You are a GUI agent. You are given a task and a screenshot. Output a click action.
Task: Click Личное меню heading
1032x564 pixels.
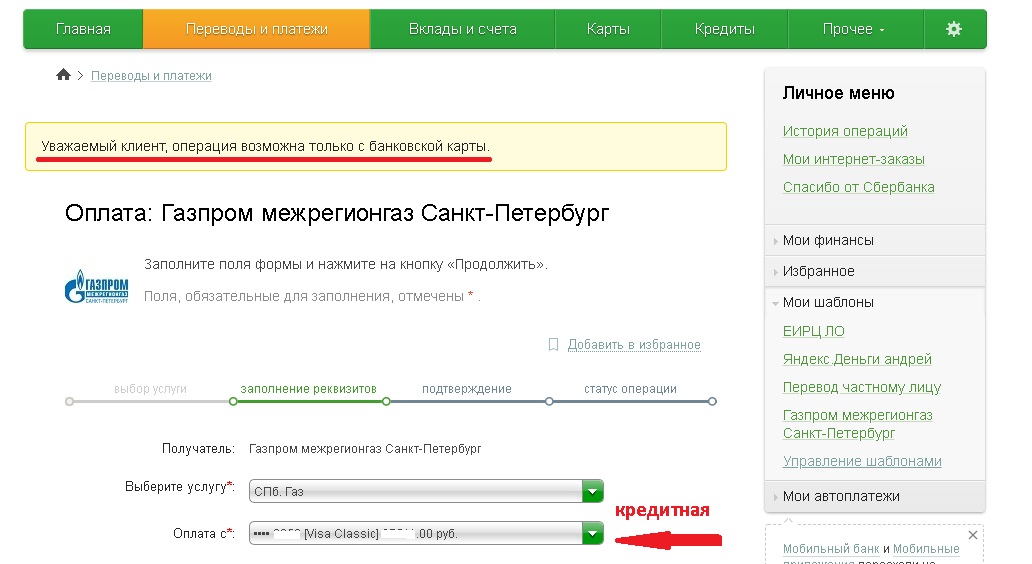pos(838,93)
